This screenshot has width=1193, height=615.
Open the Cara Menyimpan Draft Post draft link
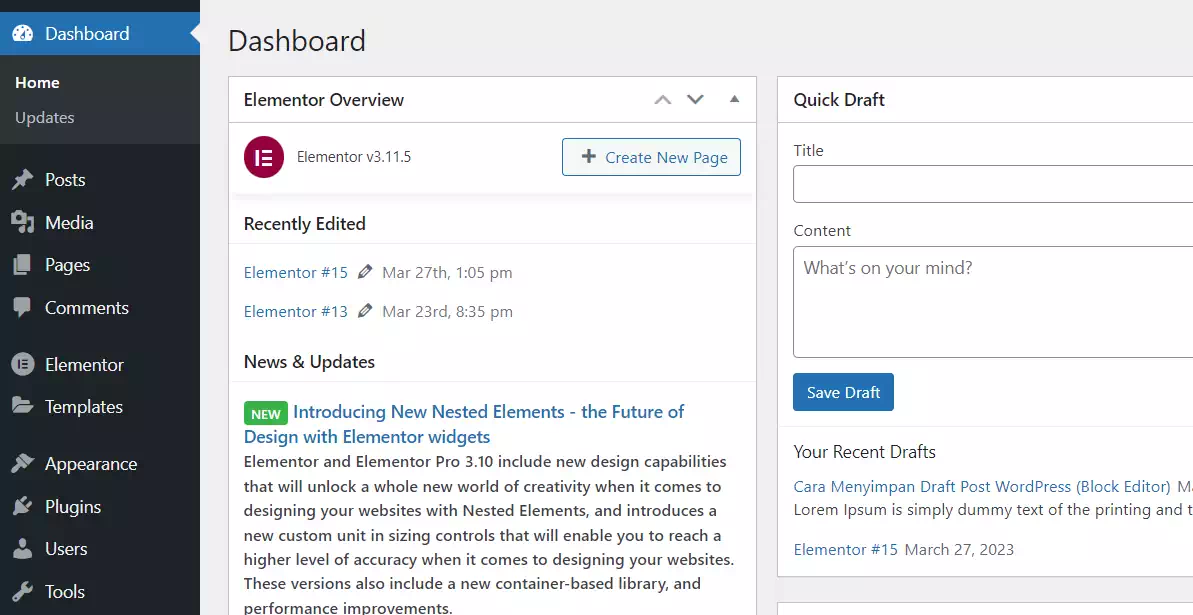coord(981,486)
